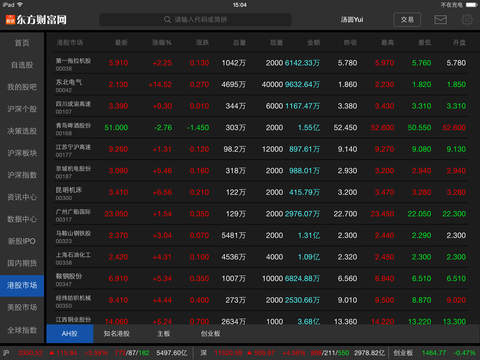The width and height of the screenshot is (480, 360).
Task: Tap the 5497.60亿 turnover in bottom bar
Action: 172,353
